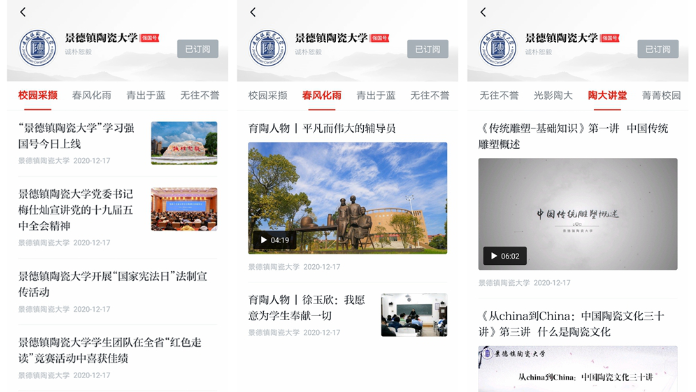This screenshot has height=392, width=696.
Task: Open 中国陶瓷文化三十讲 video thumbnail
Action: pos(578,369)
